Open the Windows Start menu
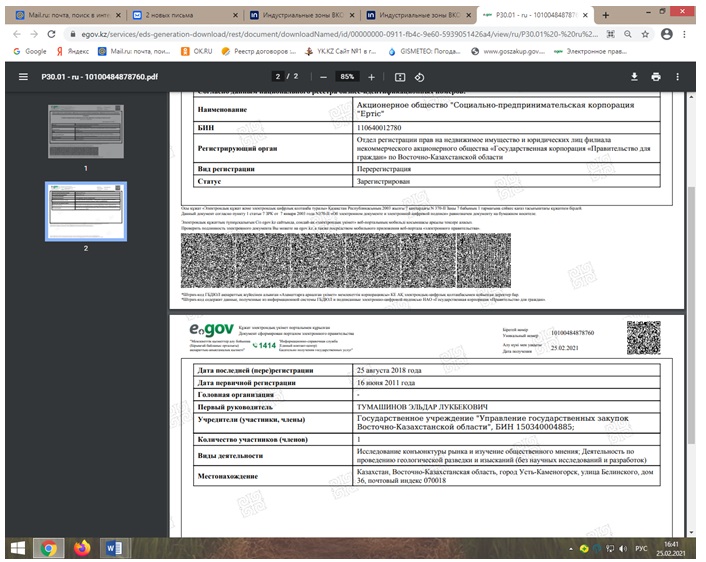Screen dimensions: 706x562 pos(18,548)
